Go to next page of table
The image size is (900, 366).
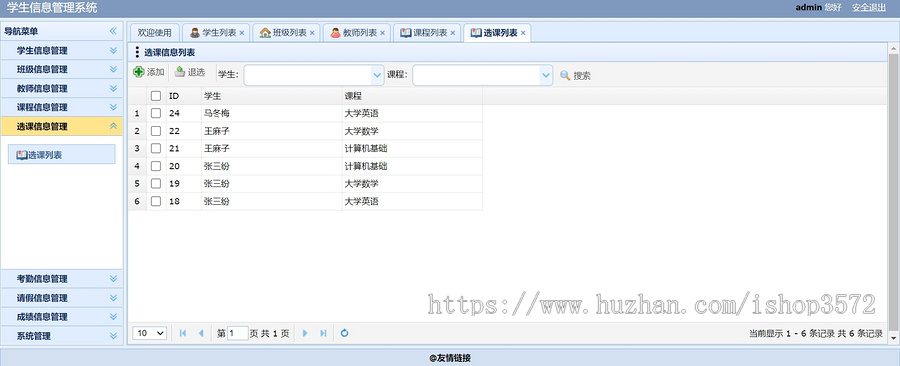pyautogui.click(x=305, y=333)
